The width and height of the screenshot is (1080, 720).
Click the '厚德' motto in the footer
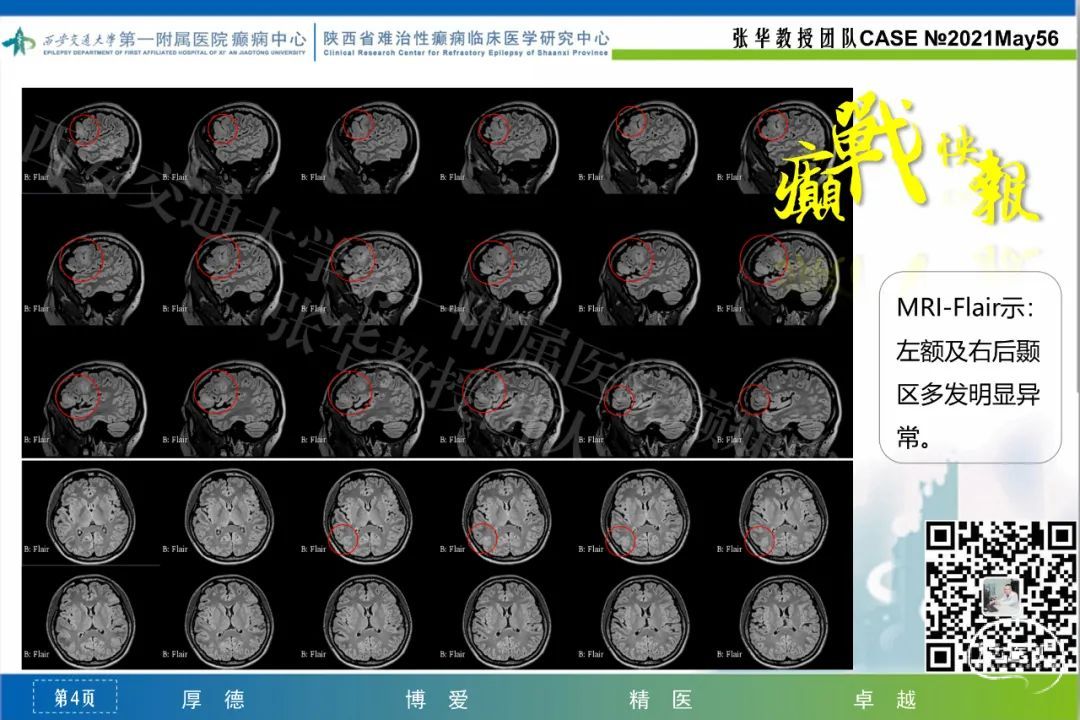click(x=213, y=700)
